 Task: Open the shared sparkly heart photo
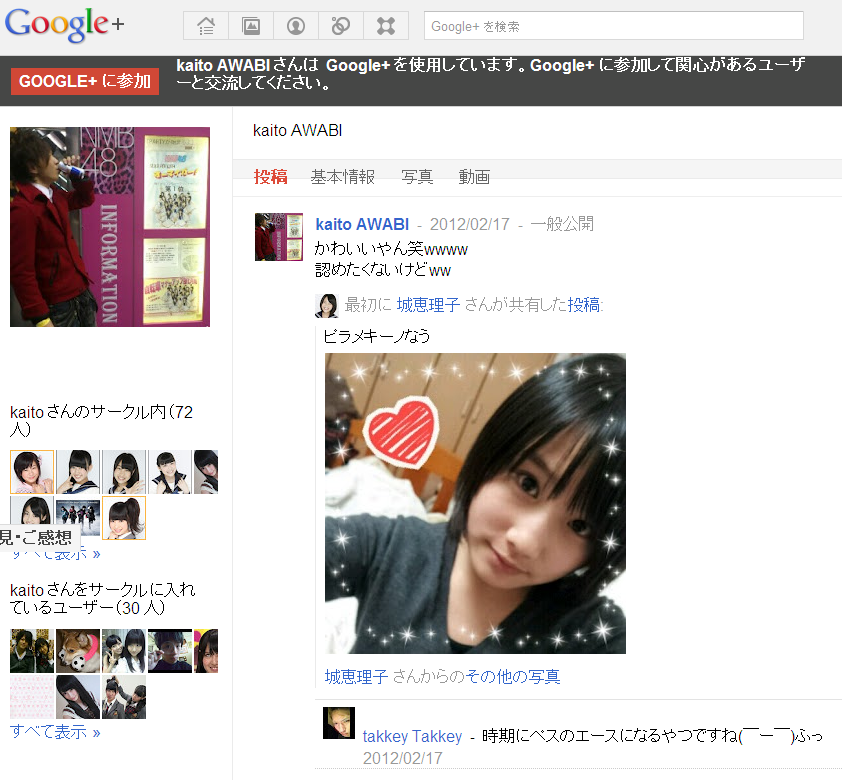(475, 504)
